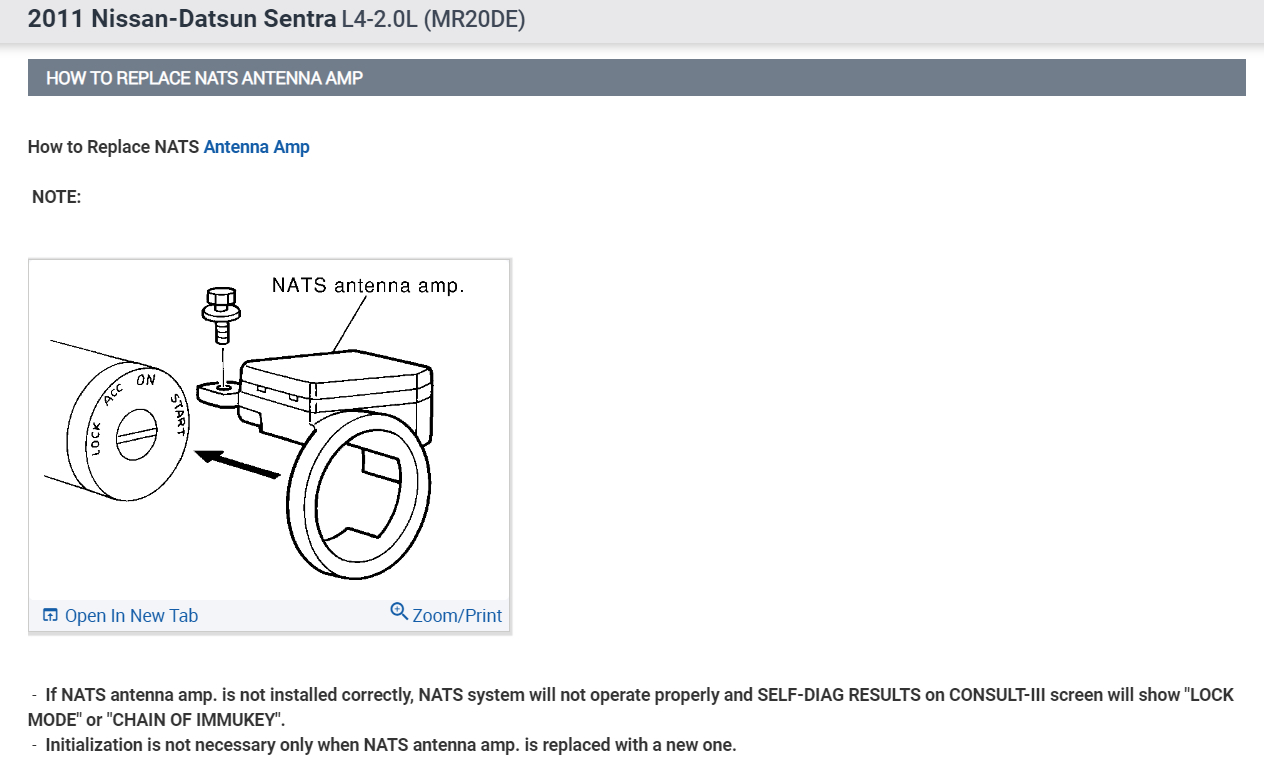Image resolution: width=1264 pixels, height=783 pixels.
Task: Click the Open In New Tab link text
Action: click(x=131, y=616)
